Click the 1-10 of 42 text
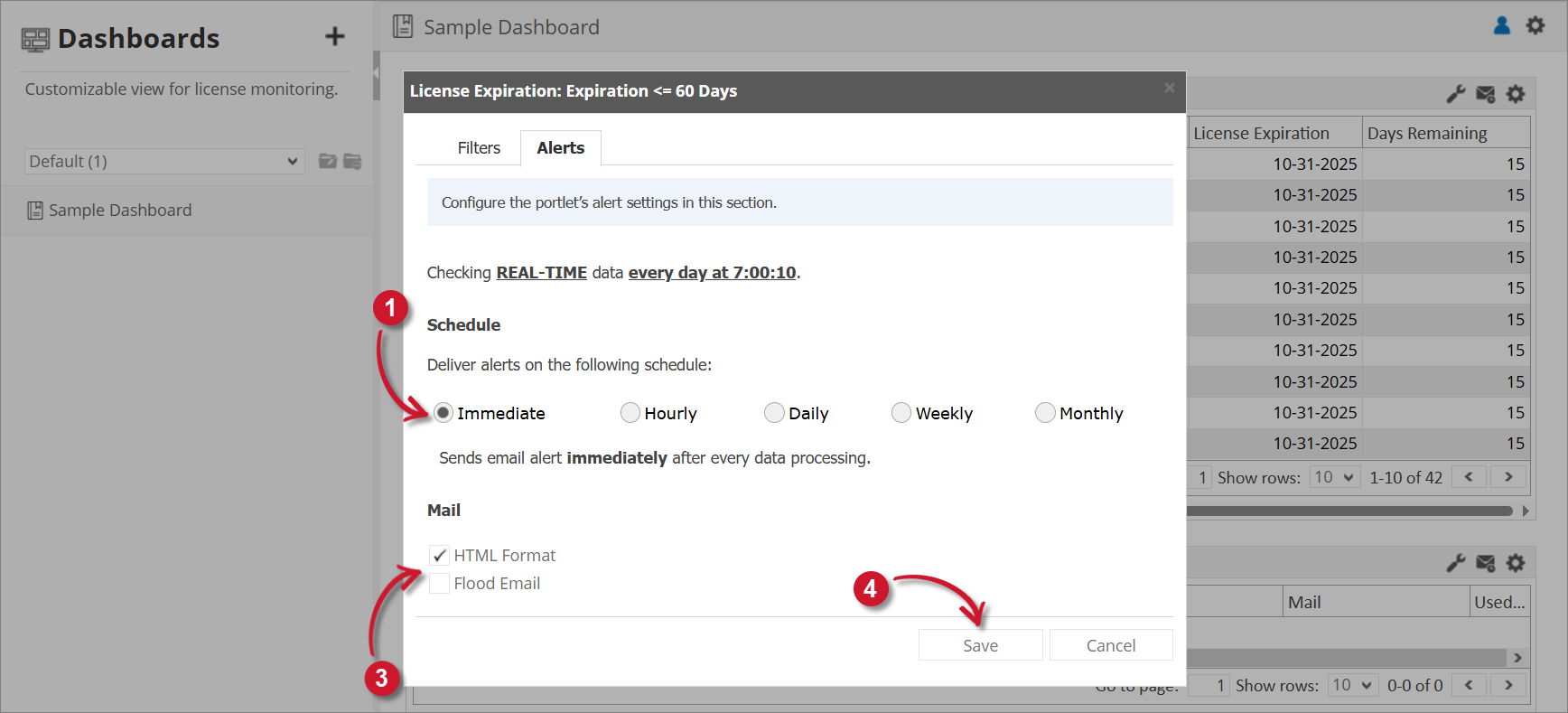Screen dimensions: 1568x713 click(1406, 477)
